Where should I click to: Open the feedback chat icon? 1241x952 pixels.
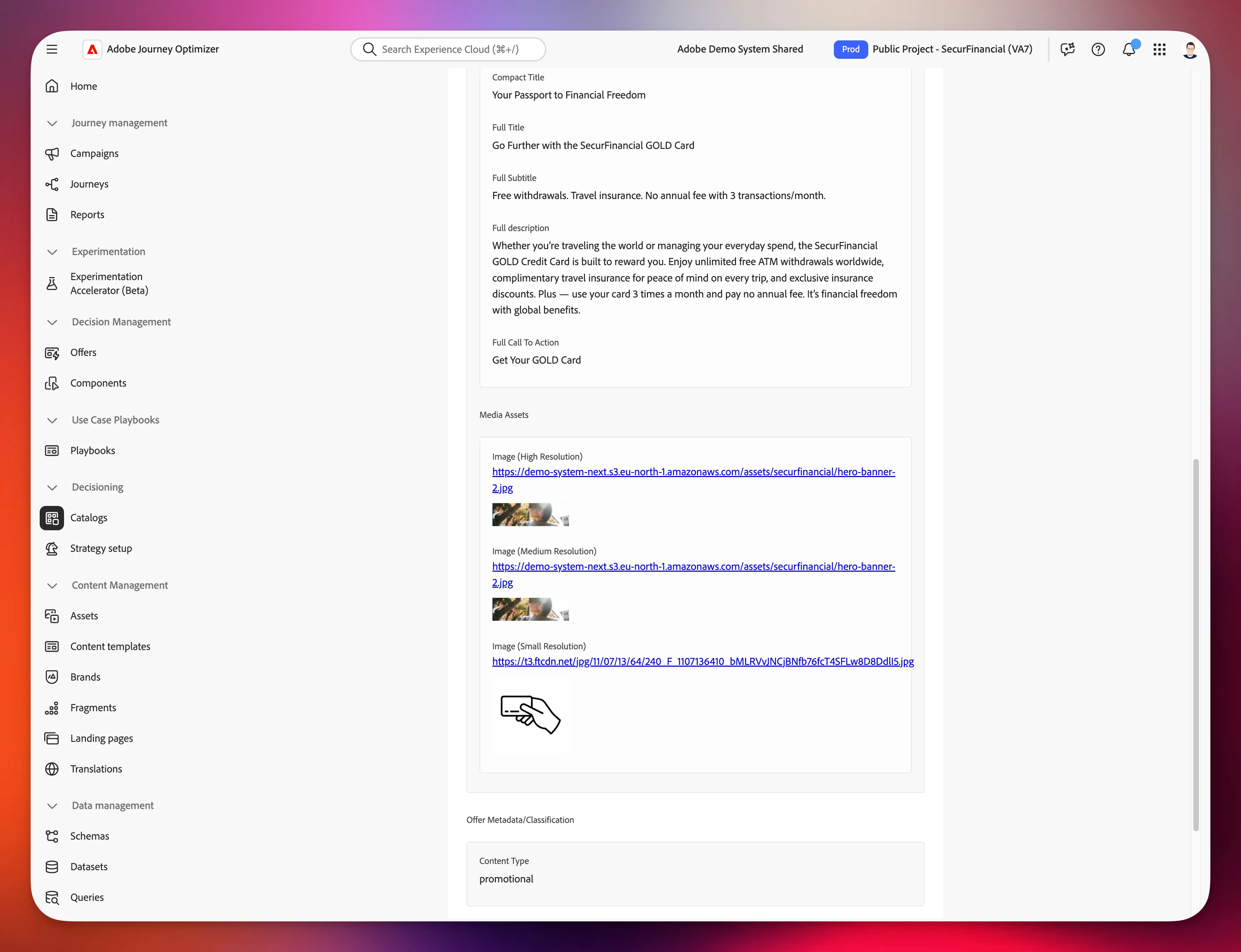tap(1068, 49)
